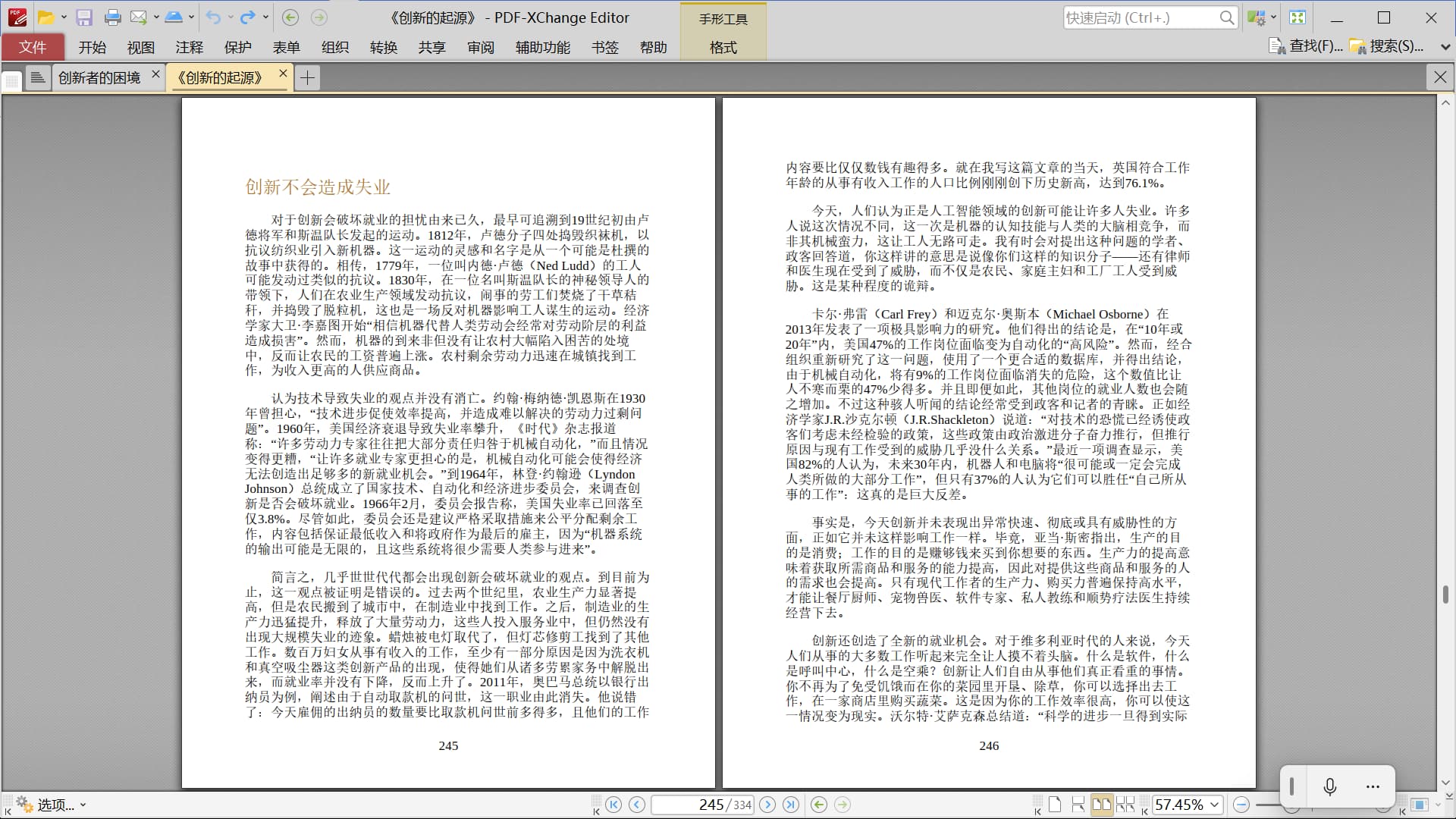Click the Undo arrow icon

(213, 17)
